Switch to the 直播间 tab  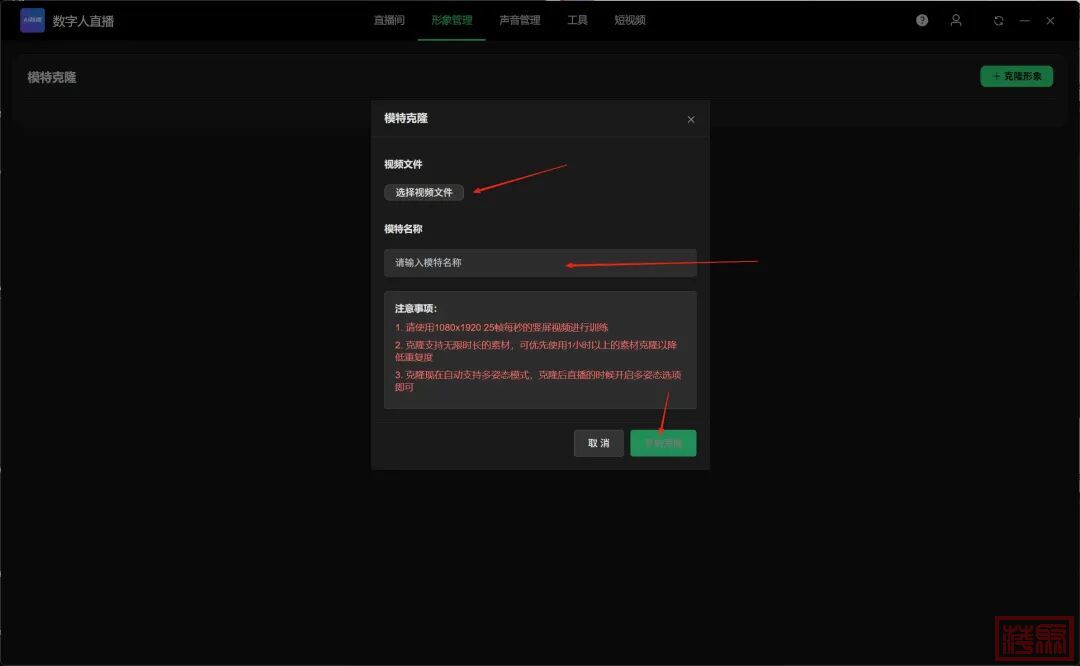click(389, 20)
